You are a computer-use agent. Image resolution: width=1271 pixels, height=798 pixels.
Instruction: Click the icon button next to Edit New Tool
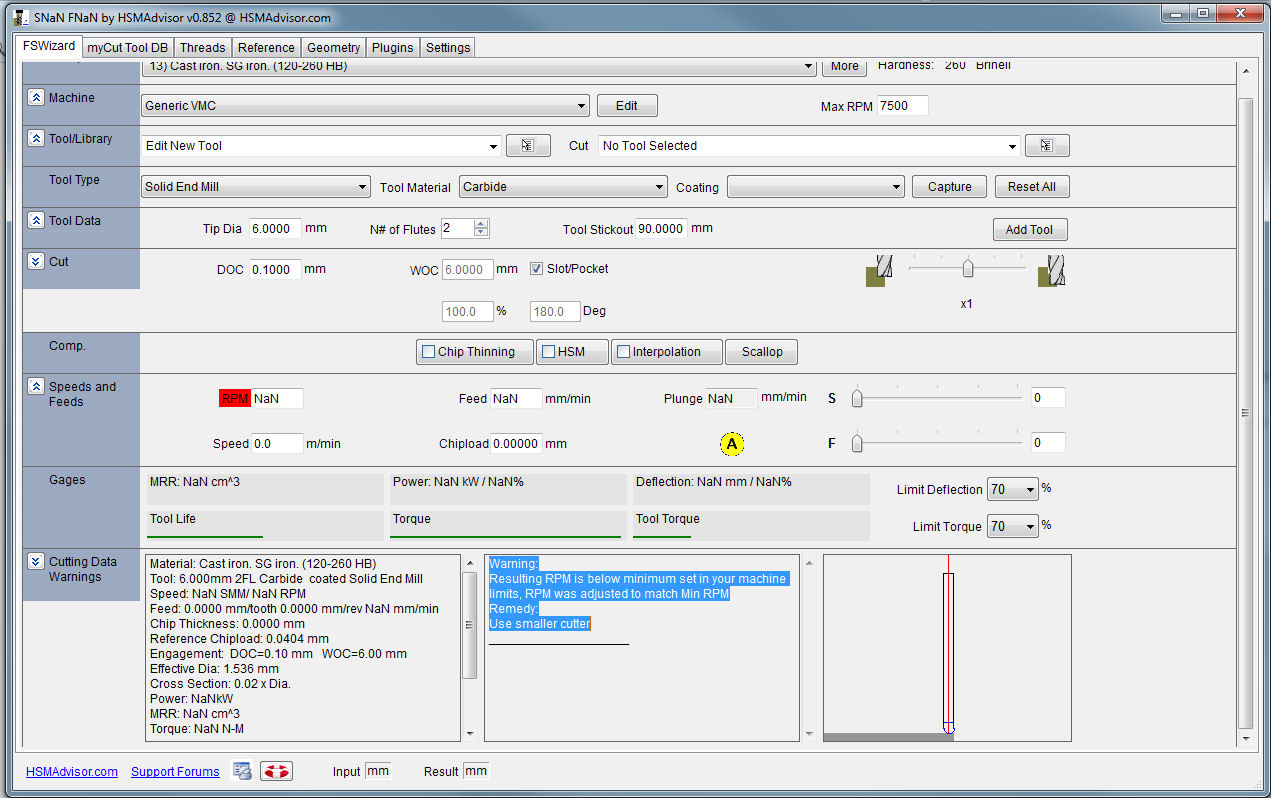528,146
